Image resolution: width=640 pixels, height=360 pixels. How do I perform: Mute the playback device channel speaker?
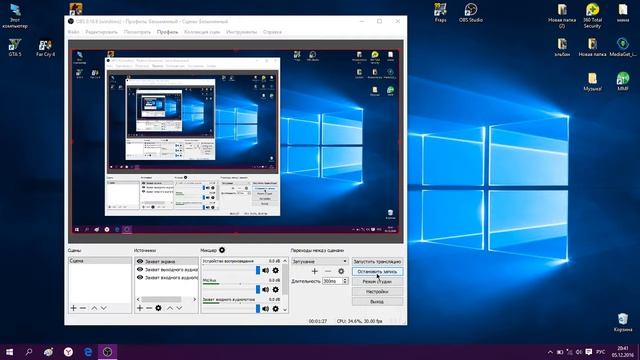click(x=266, y=270)
